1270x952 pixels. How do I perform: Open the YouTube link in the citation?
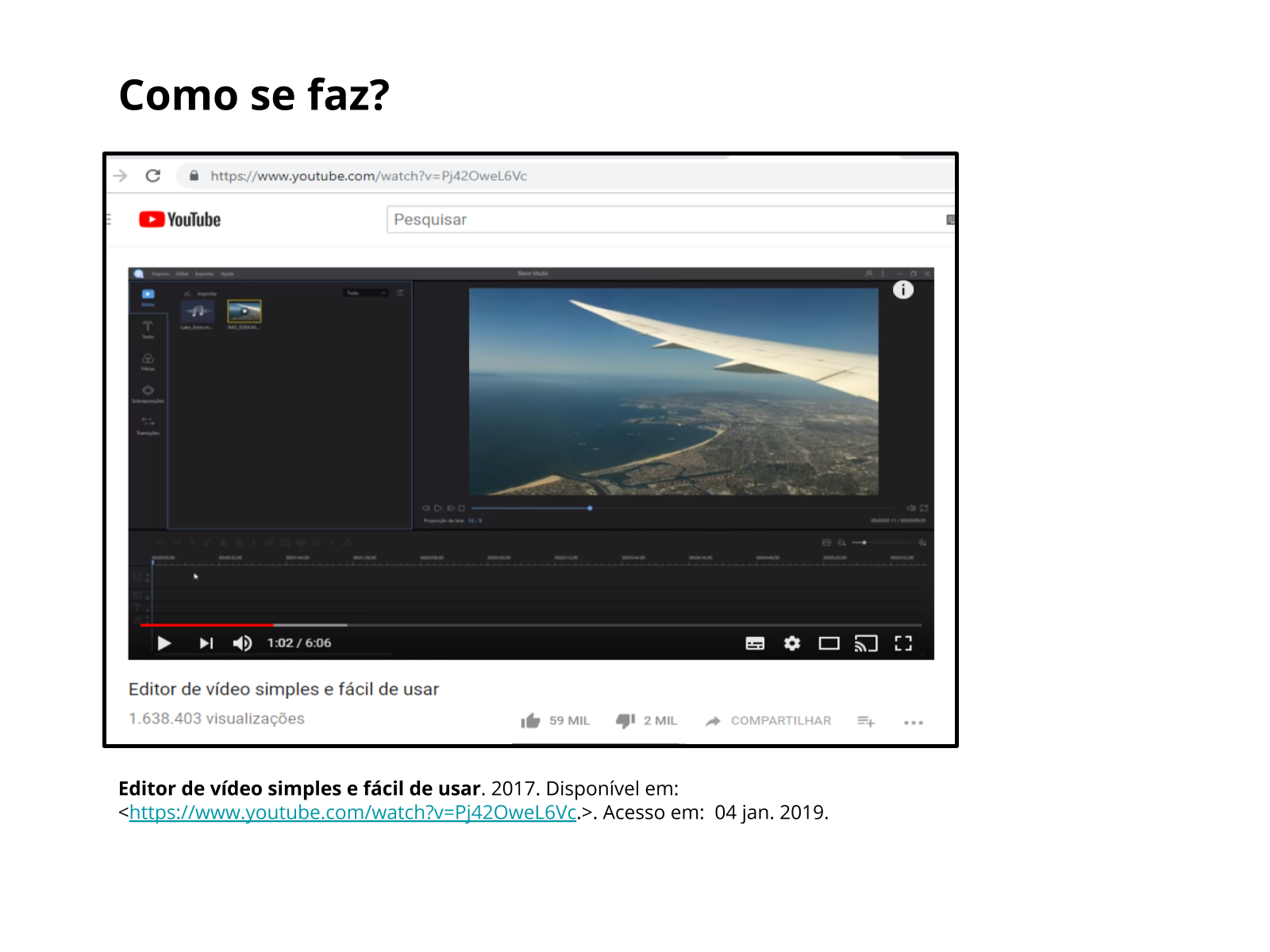click(x=352, y=812)
